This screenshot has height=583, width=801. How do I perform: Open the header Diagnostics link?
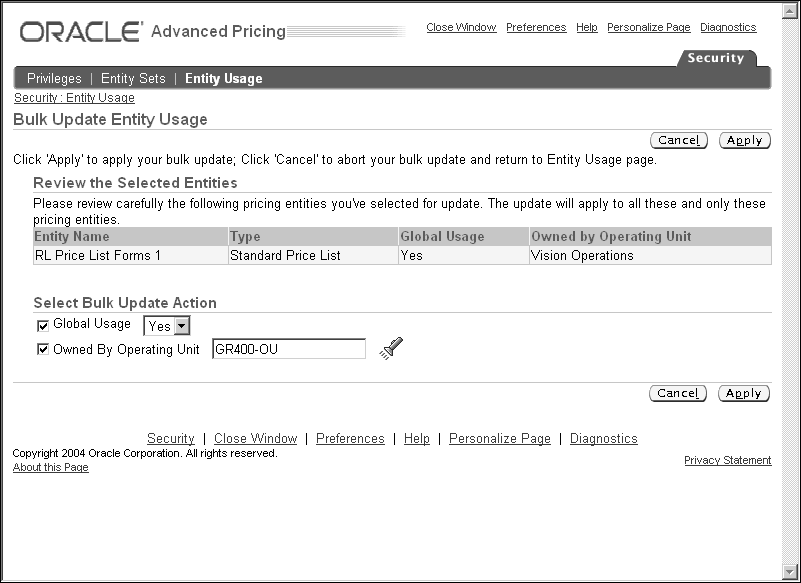(728, 27)
